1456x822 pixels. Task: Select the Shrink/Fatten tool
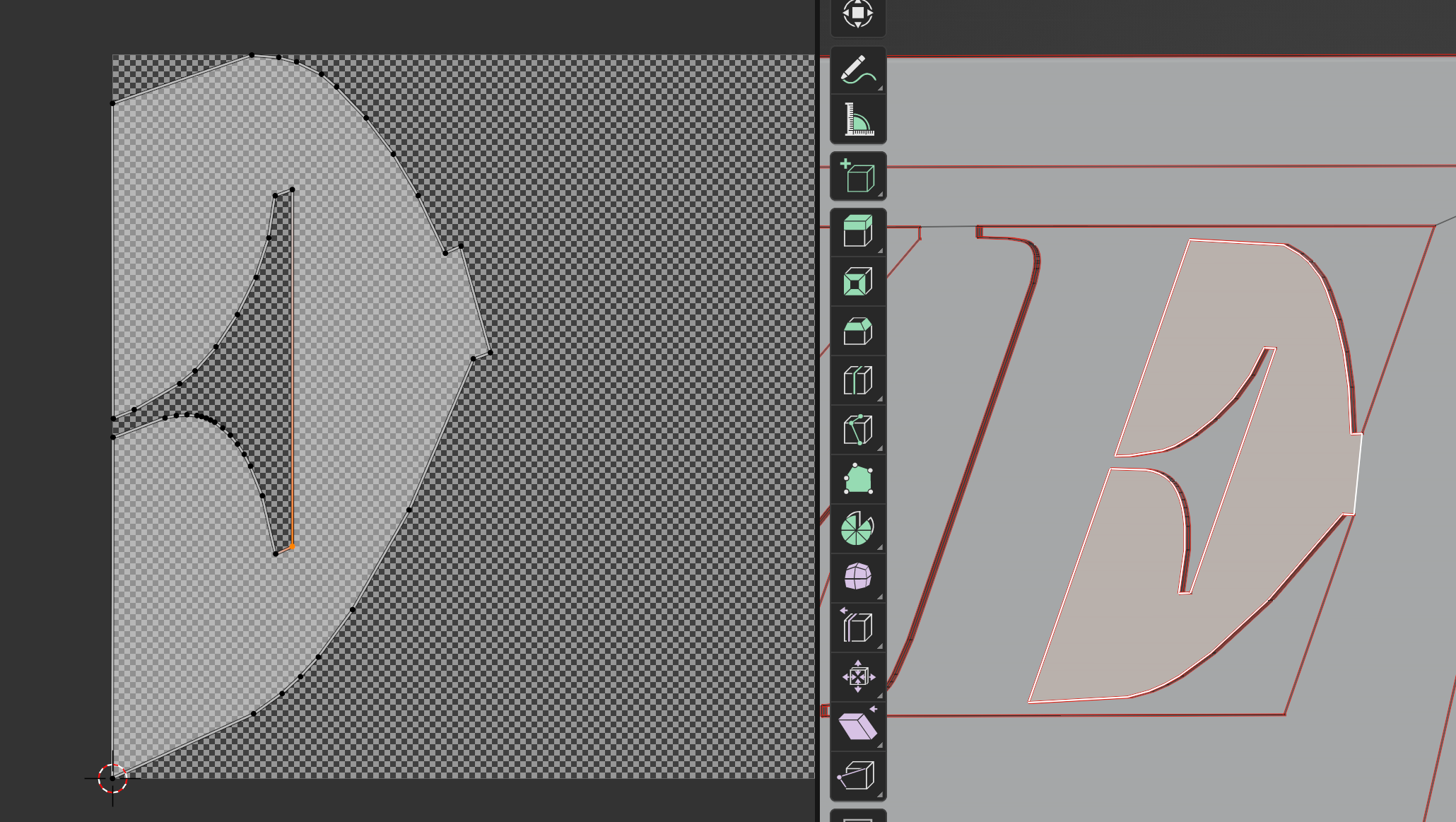point(858,678)
